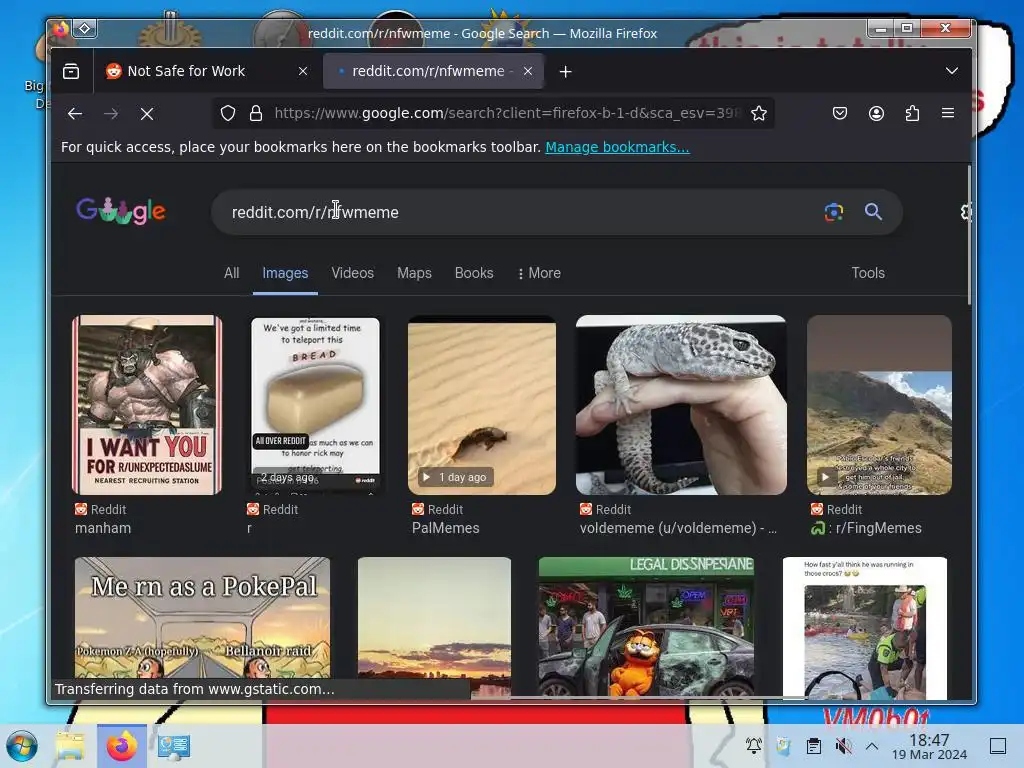Open the Windows Start button
The height and width of the screenshot is (768, 1024).
point(22,746)
